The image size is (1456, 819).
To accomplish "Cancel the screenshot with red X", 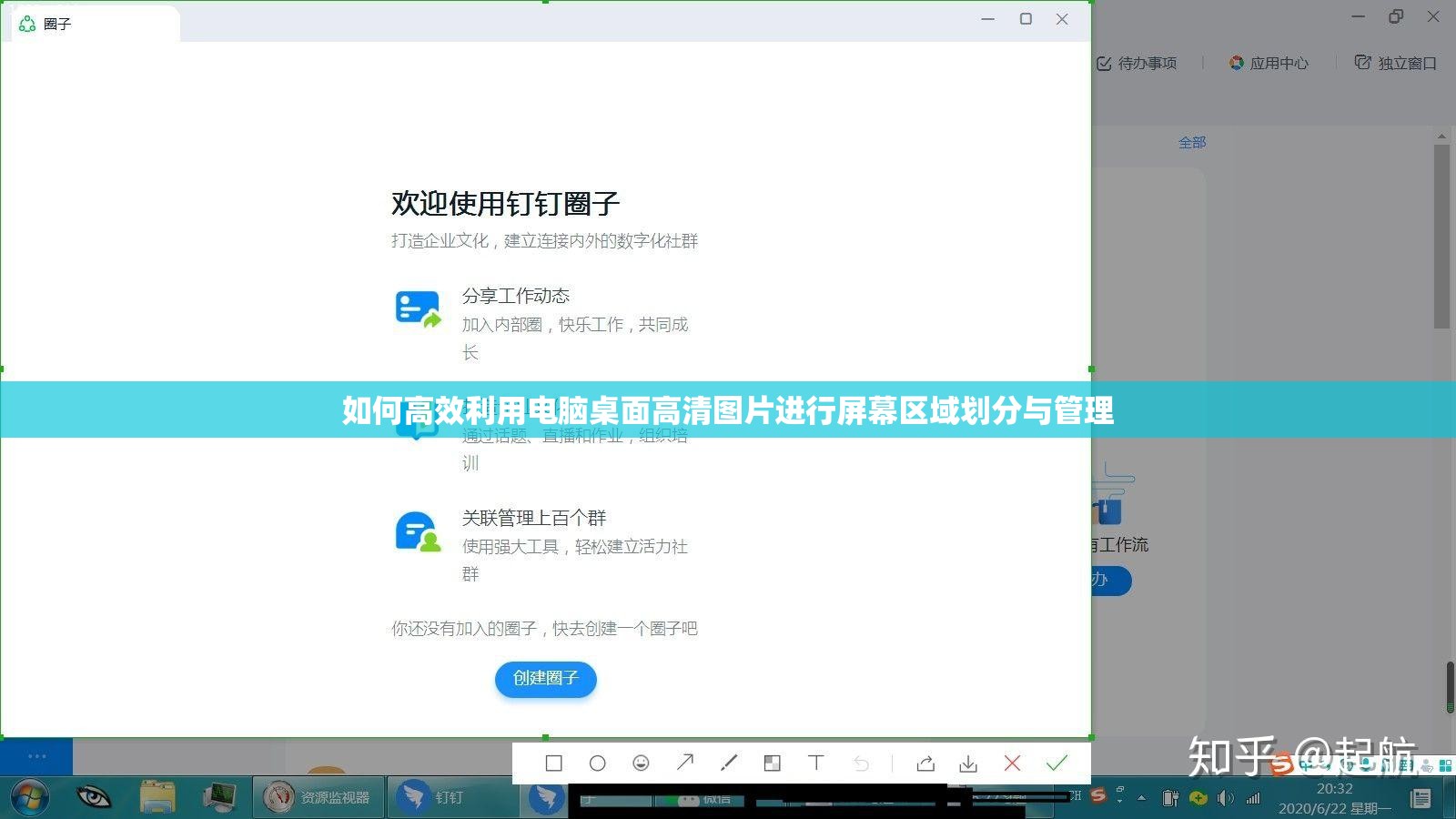I will tap(1012, 763).
